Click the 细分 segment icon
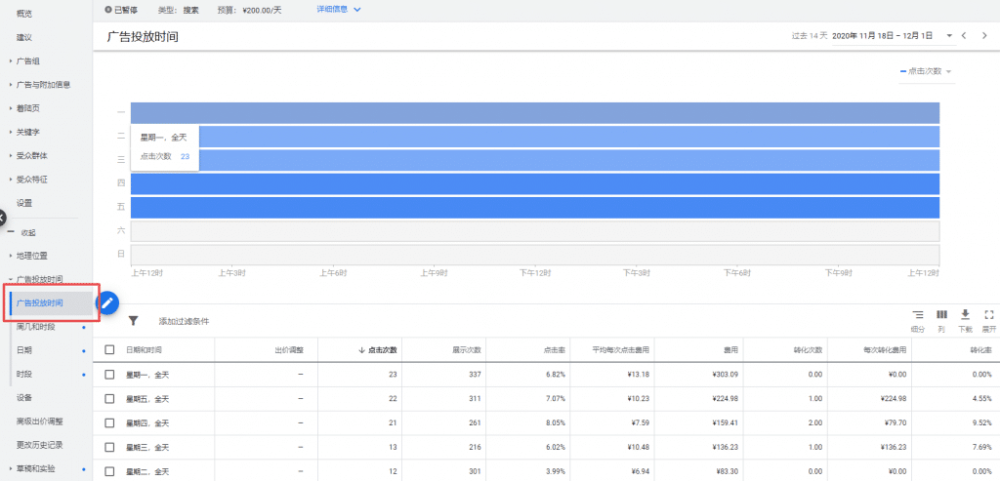Viewport: 1000px width, 481px height. click(x=917, y=314)
